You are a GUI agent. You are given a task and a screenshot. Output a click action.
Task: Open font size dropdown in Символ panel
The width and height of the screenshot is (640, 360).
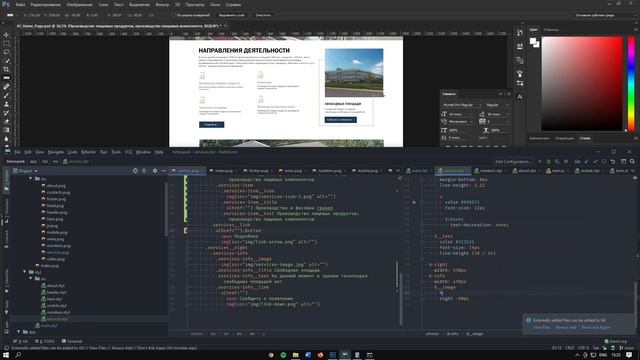(461, 114)
